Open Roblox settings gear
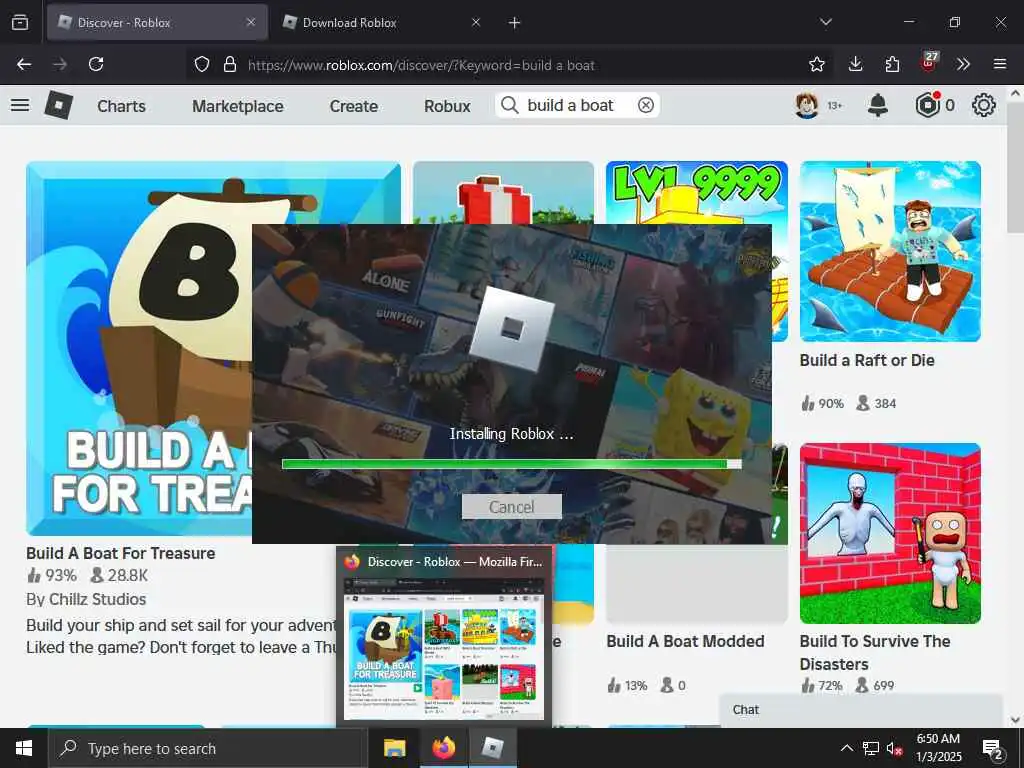The width and height of the screenshot is (1024, 768). coord(984,105)
